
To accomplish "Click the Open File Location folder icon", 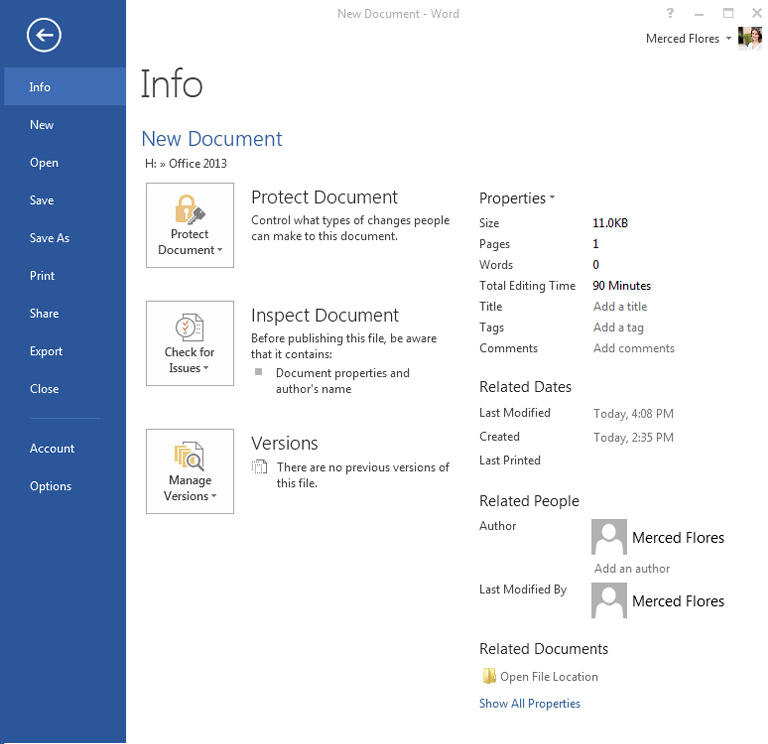I will tap(489, 677).
